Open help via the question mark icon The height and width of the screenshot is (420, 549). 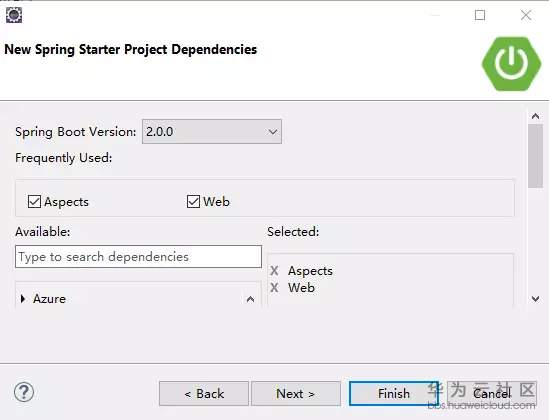pyautogui.click(x=24, y=392)
